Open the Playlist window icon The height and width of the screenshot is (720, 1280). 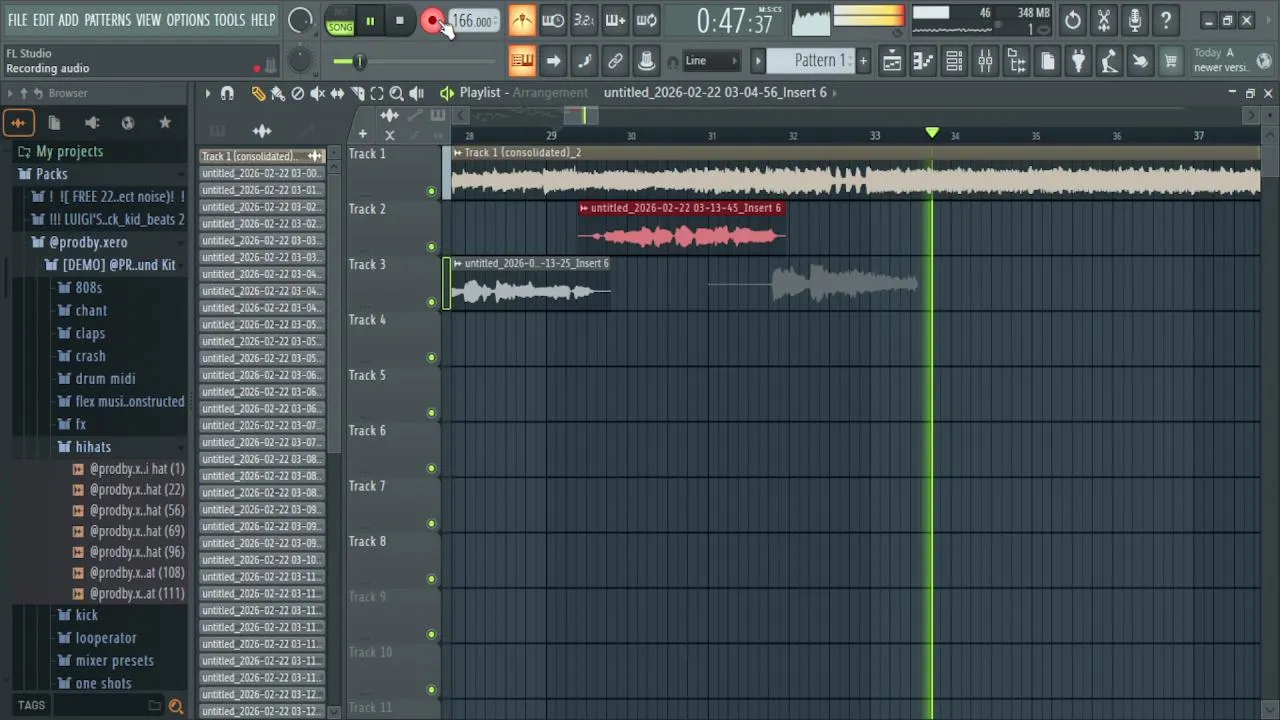pyautogui.click(x=892, y=61)
